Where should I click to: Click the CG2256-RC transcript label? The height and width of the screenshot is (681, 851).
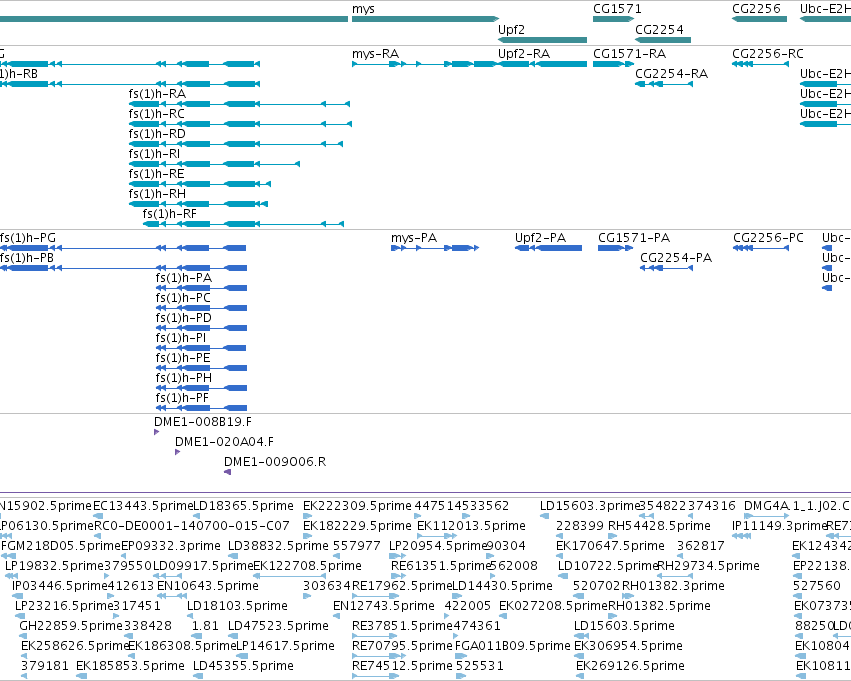768,54
